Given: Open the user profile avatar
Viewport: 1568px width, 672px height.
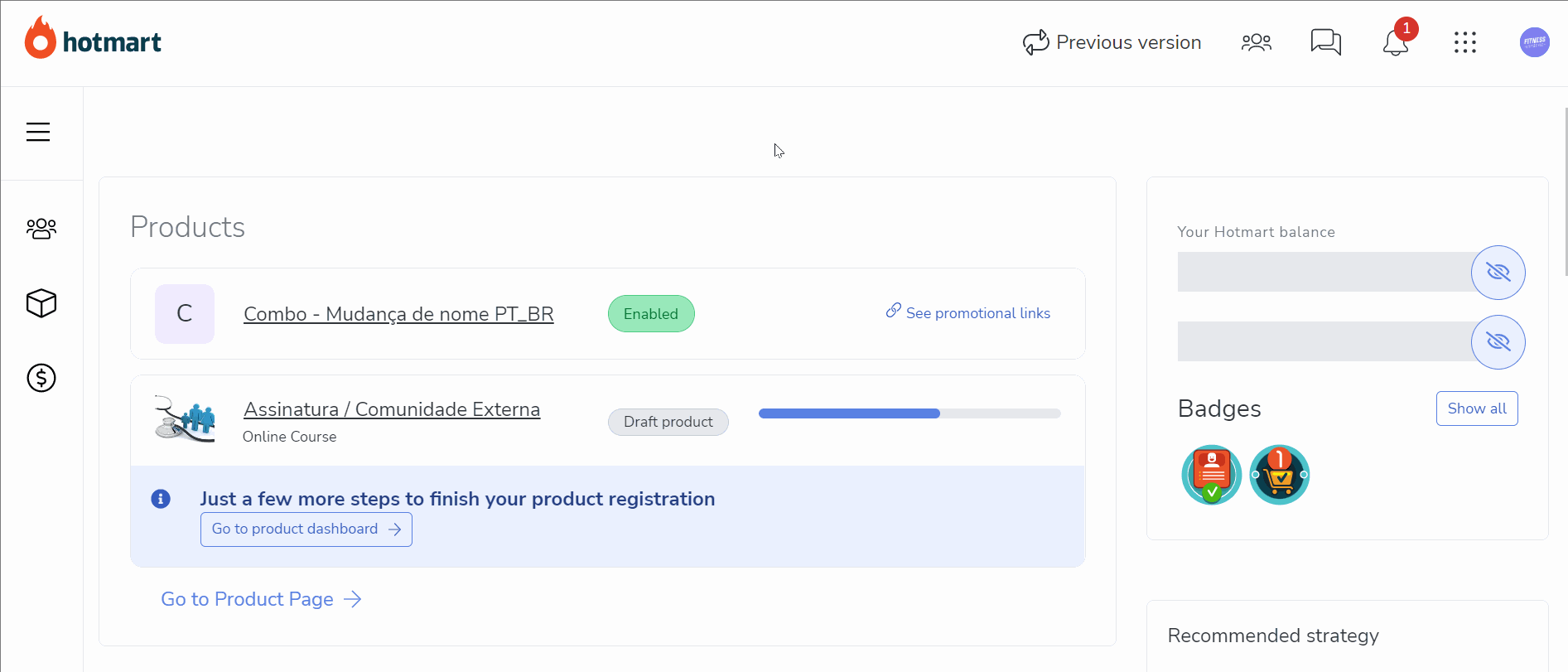Looking at the screenshot, I should [x=1534, y=42].
